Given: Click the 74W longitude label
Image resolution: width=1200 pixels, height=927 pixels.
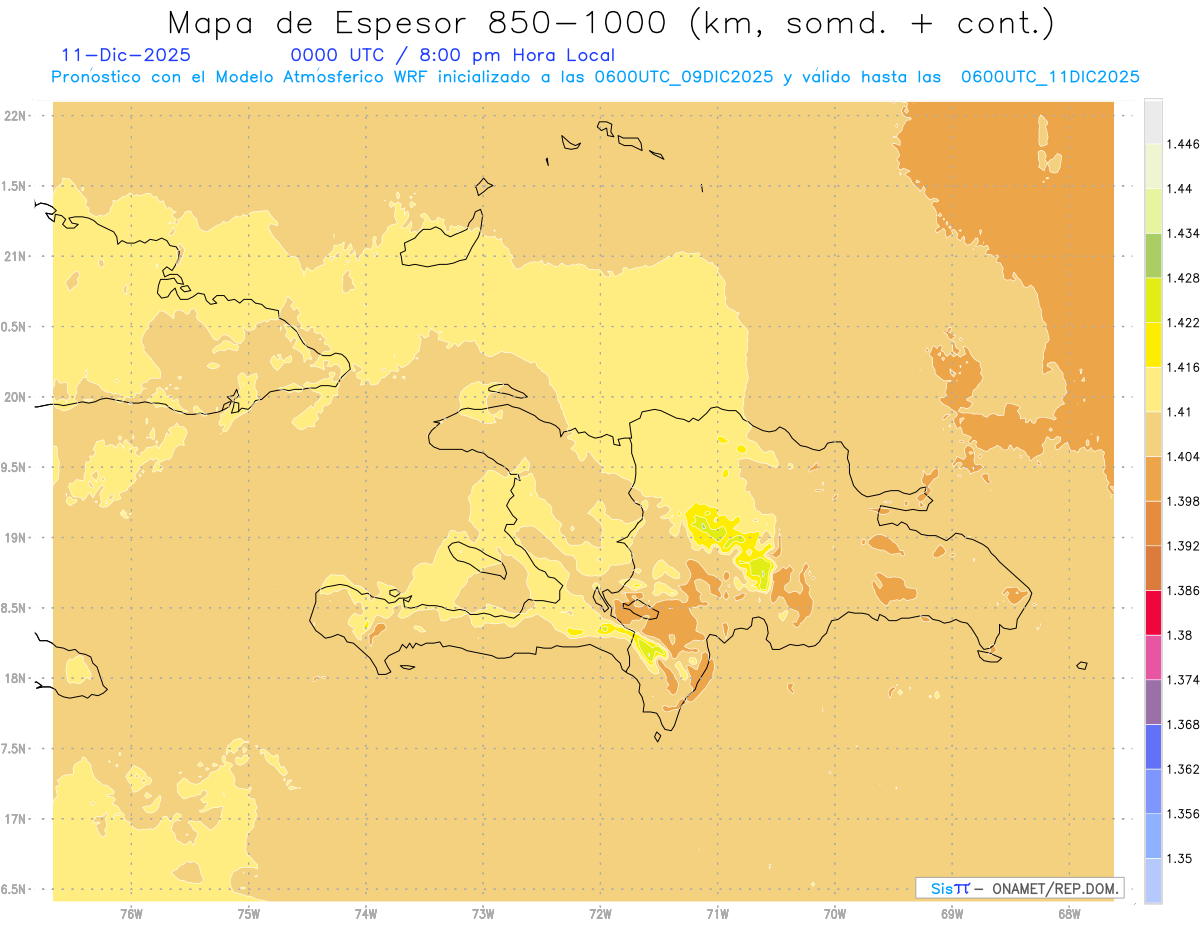Looking at the screenshot, I should coord(365,914).
